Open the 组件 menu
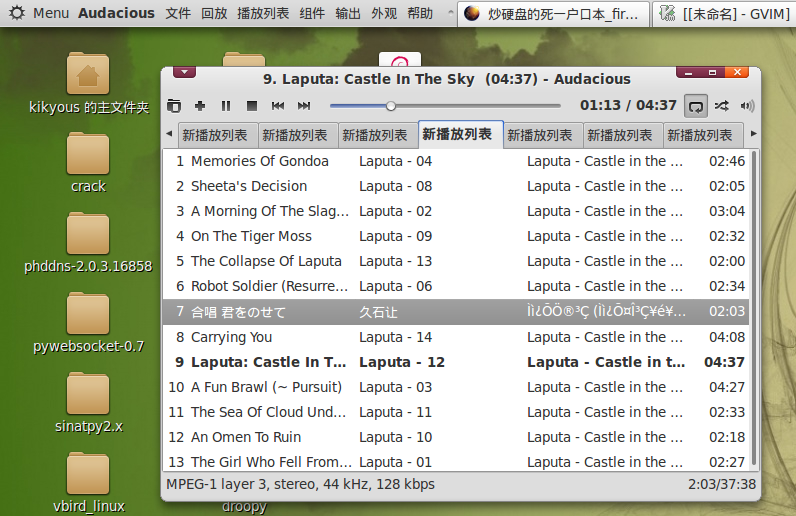796x516 pixels. coord(312,13)
